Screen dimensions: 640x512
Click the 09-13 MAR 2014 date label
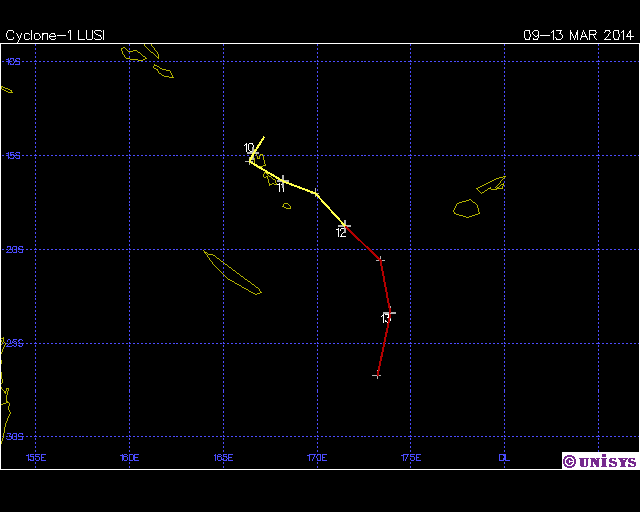point(578,35)
